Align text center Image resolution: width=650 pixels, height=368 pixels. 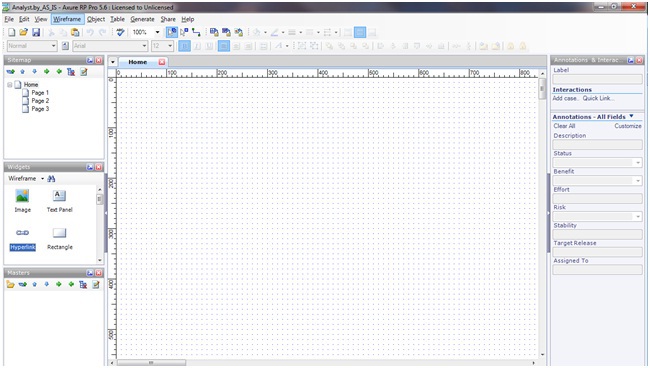pyautogui.click(x=236, y=46)
